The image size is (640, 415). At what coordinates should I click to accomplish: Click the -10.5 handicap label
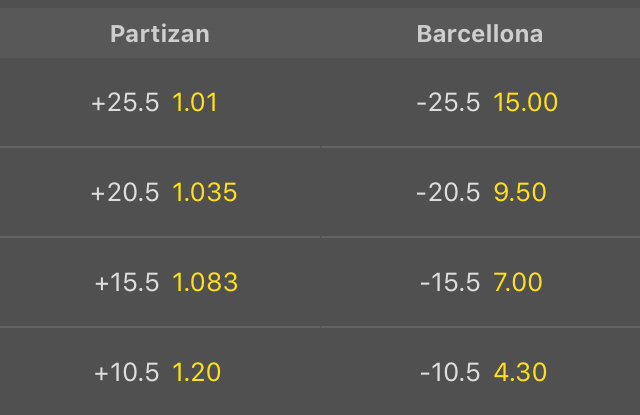[x=450, y=372]
